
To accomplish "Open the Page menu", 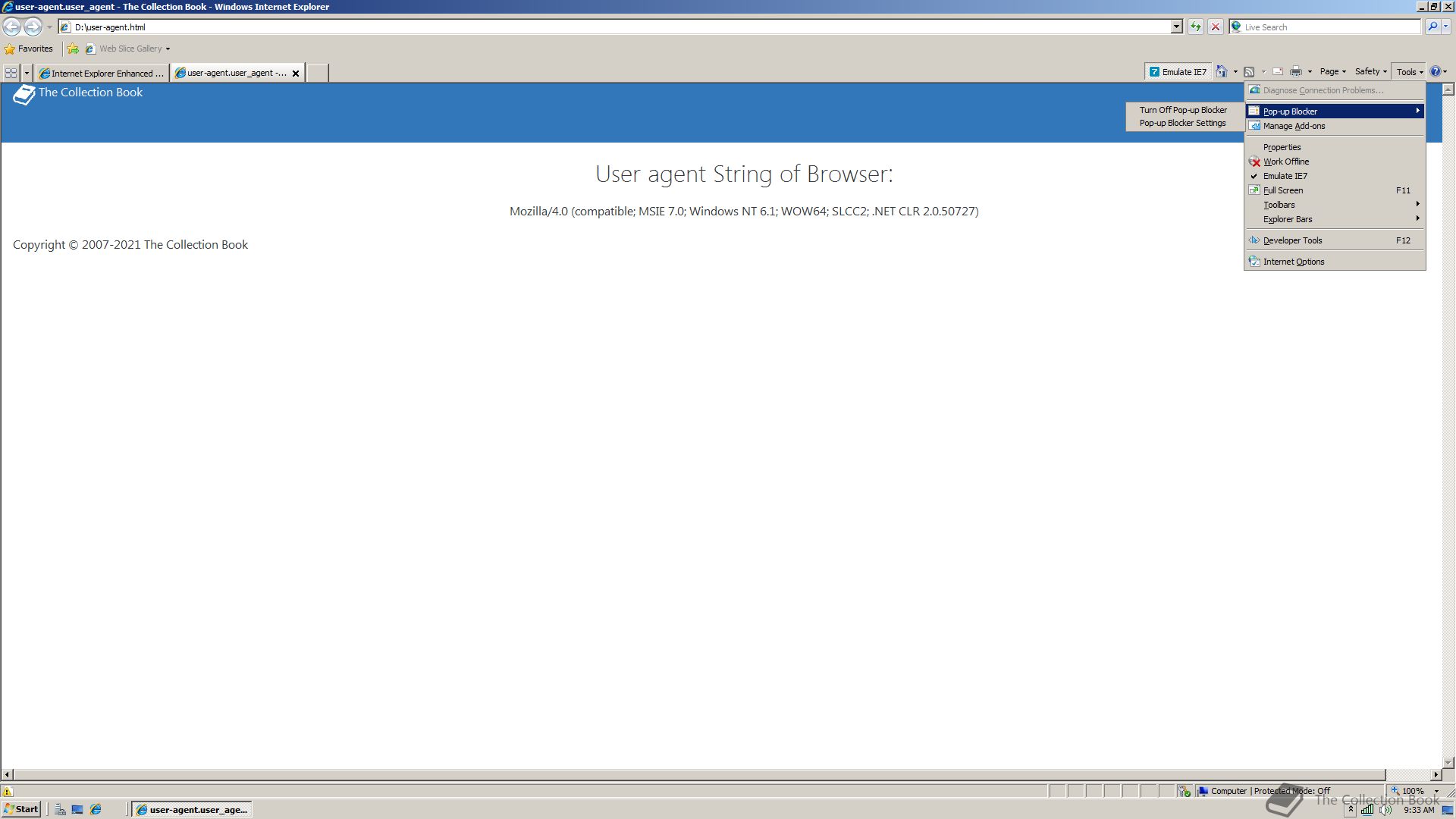I will click(1332, 72).
